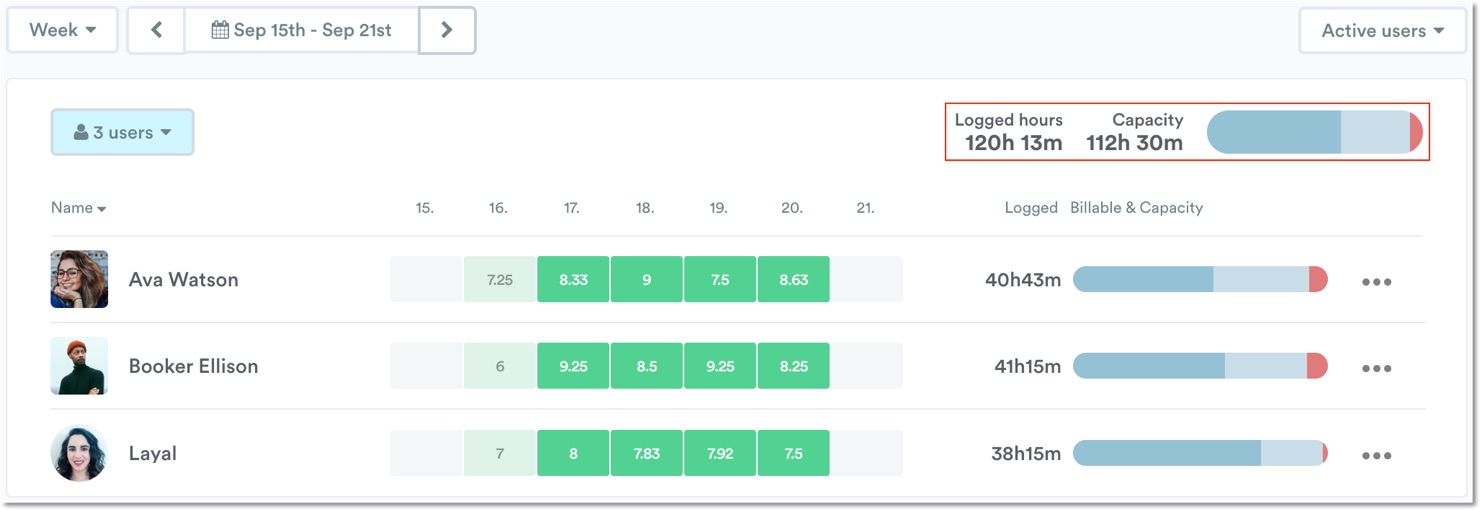This screenshot has height=510, width=1480.
Task: Open the 3 users selector dropdown
Action: (x=122, y=132)
